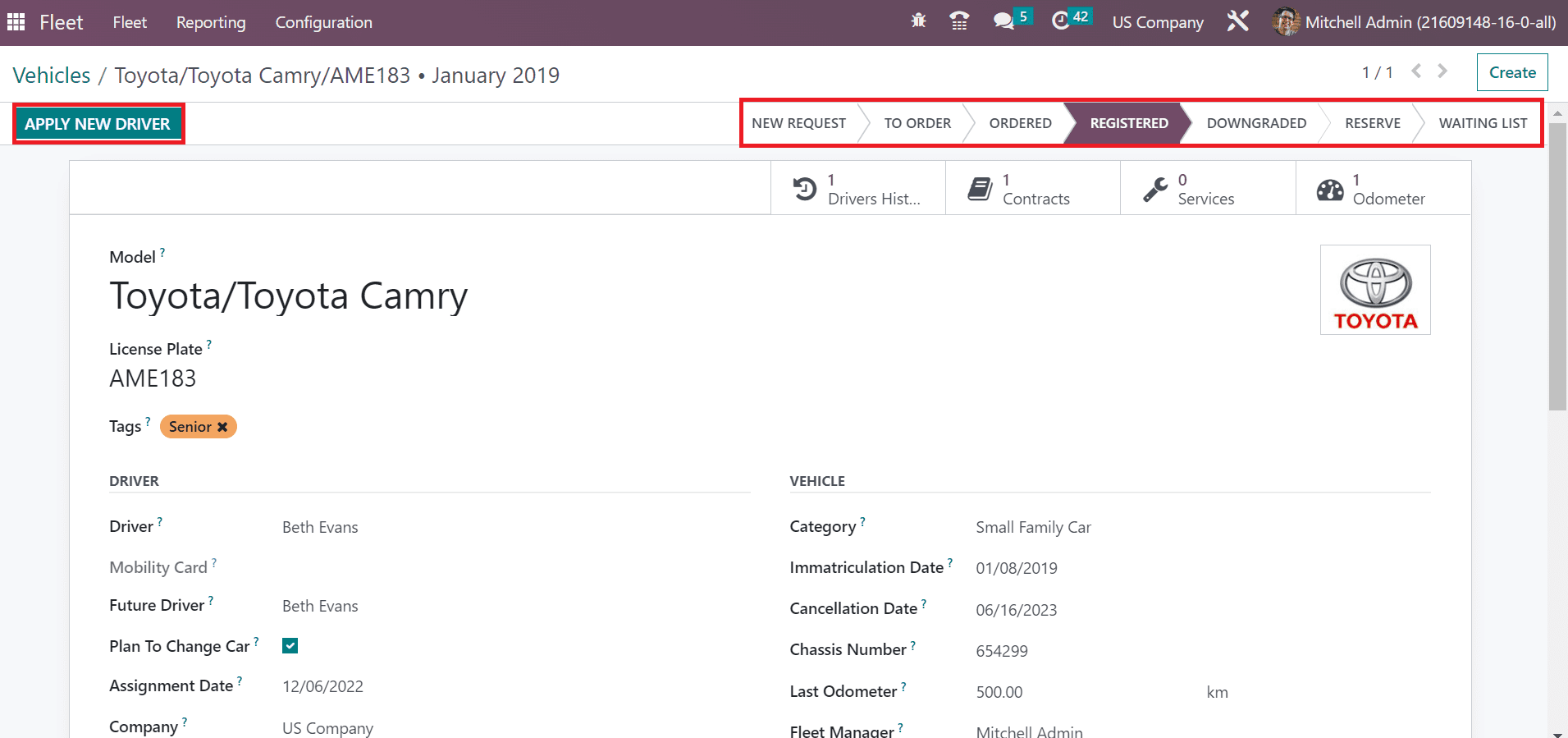Set status to Downgraded
The width and height of the screenshot is (1568, 738).
click(x=1256, y=123)
